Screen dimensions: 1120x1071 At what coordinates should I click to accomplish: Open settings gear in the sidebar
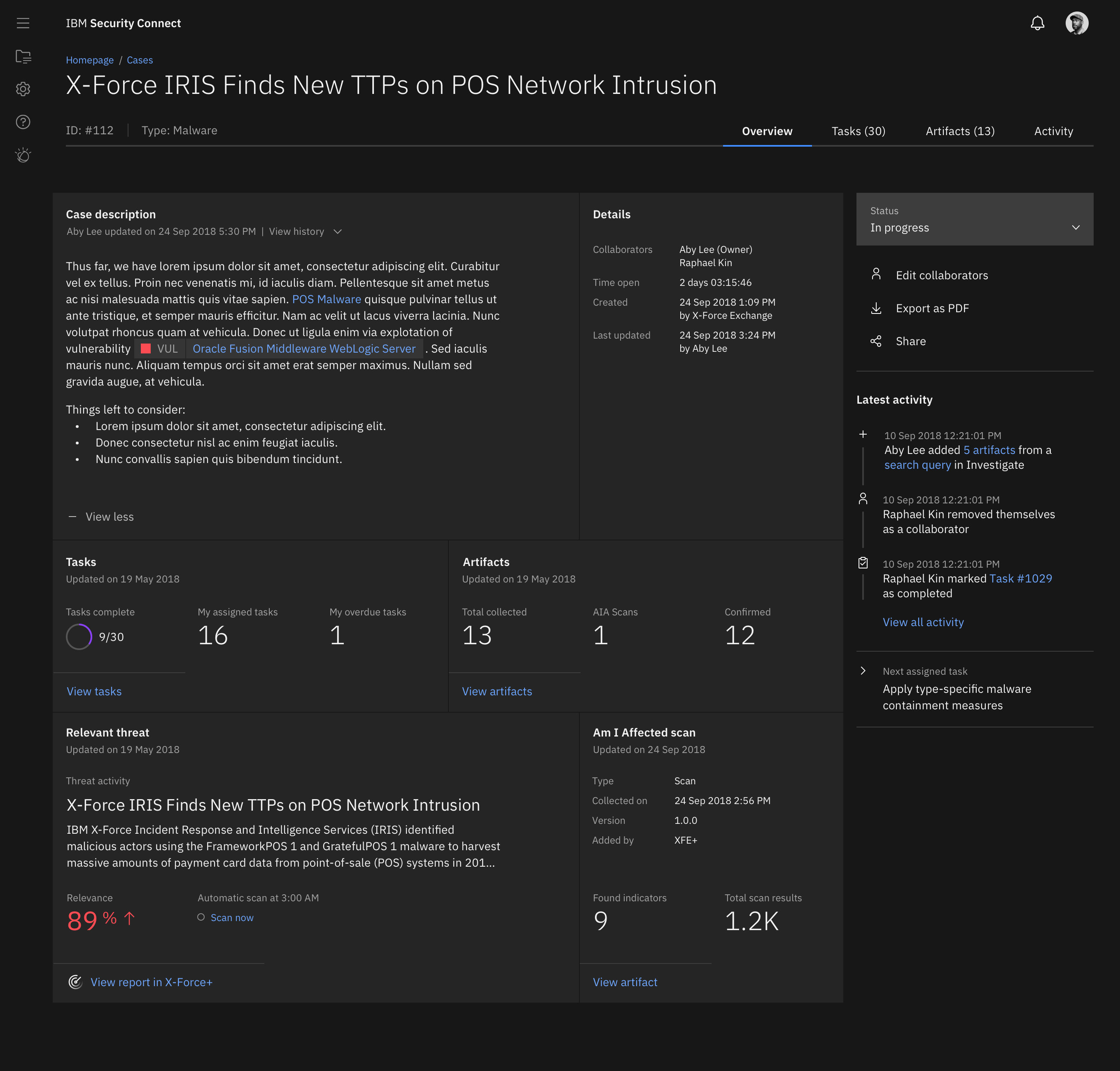click(x=23, y=89)
